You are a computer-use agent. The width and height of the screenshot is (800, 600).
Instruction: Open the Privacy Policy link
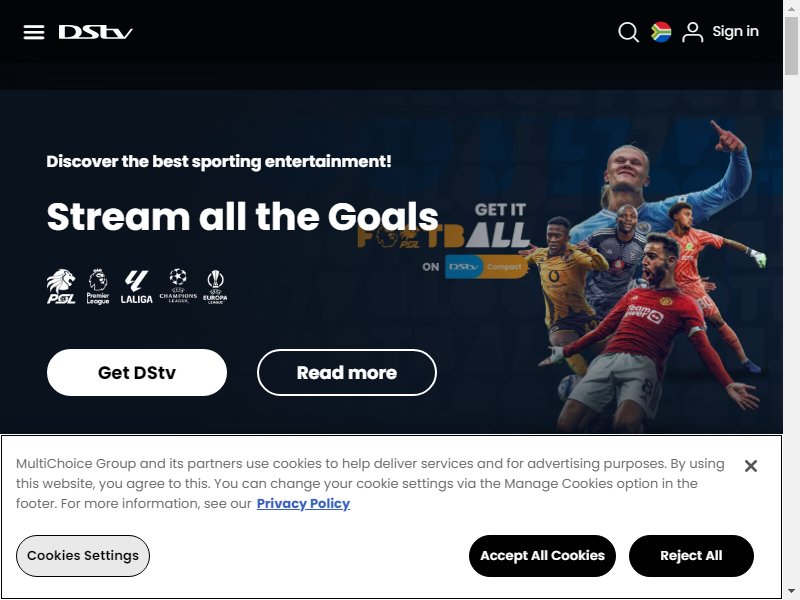303,504
